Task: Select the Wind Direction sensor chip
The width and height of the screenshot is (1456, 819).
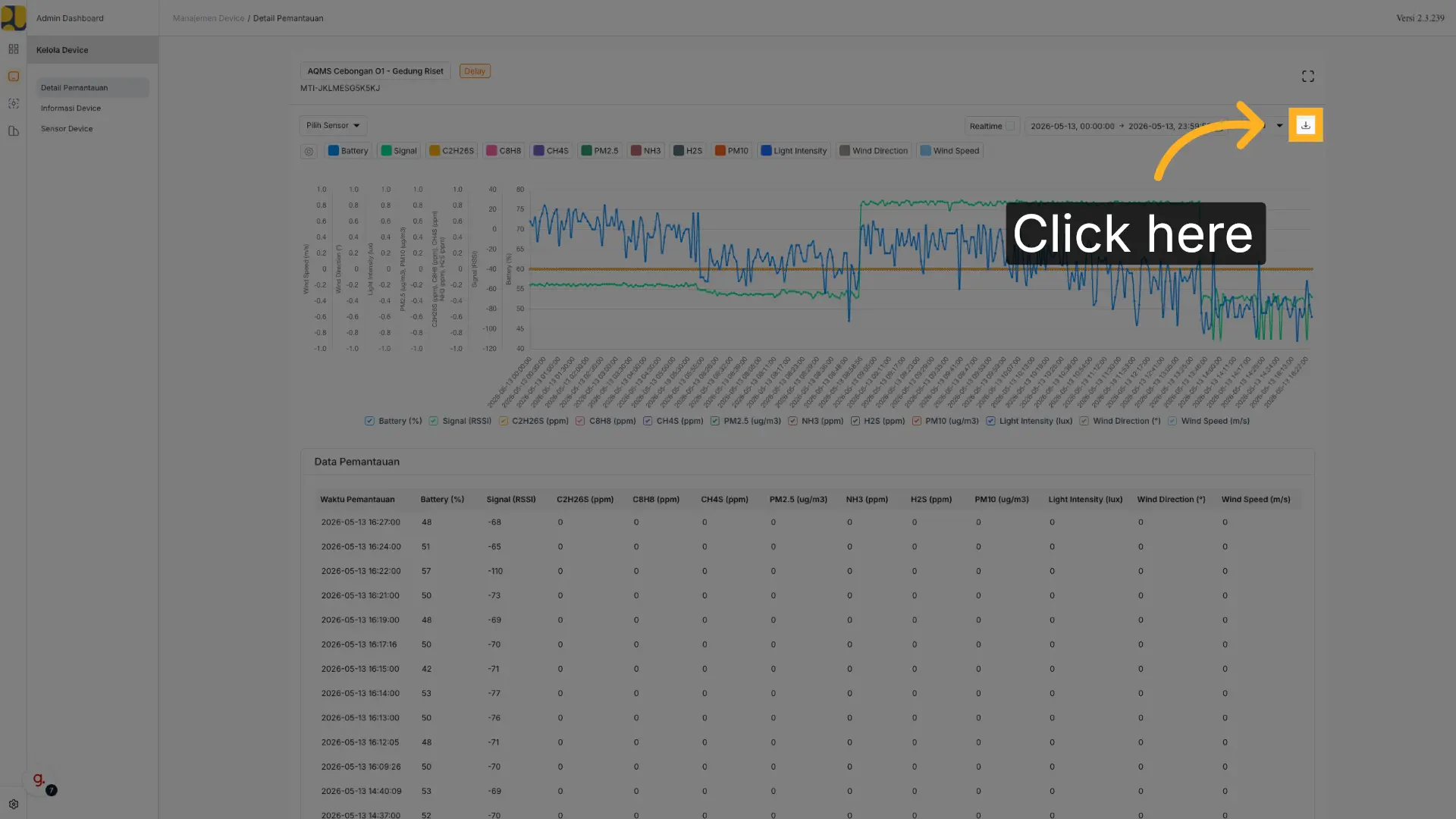Action: [x=873, y=151]
